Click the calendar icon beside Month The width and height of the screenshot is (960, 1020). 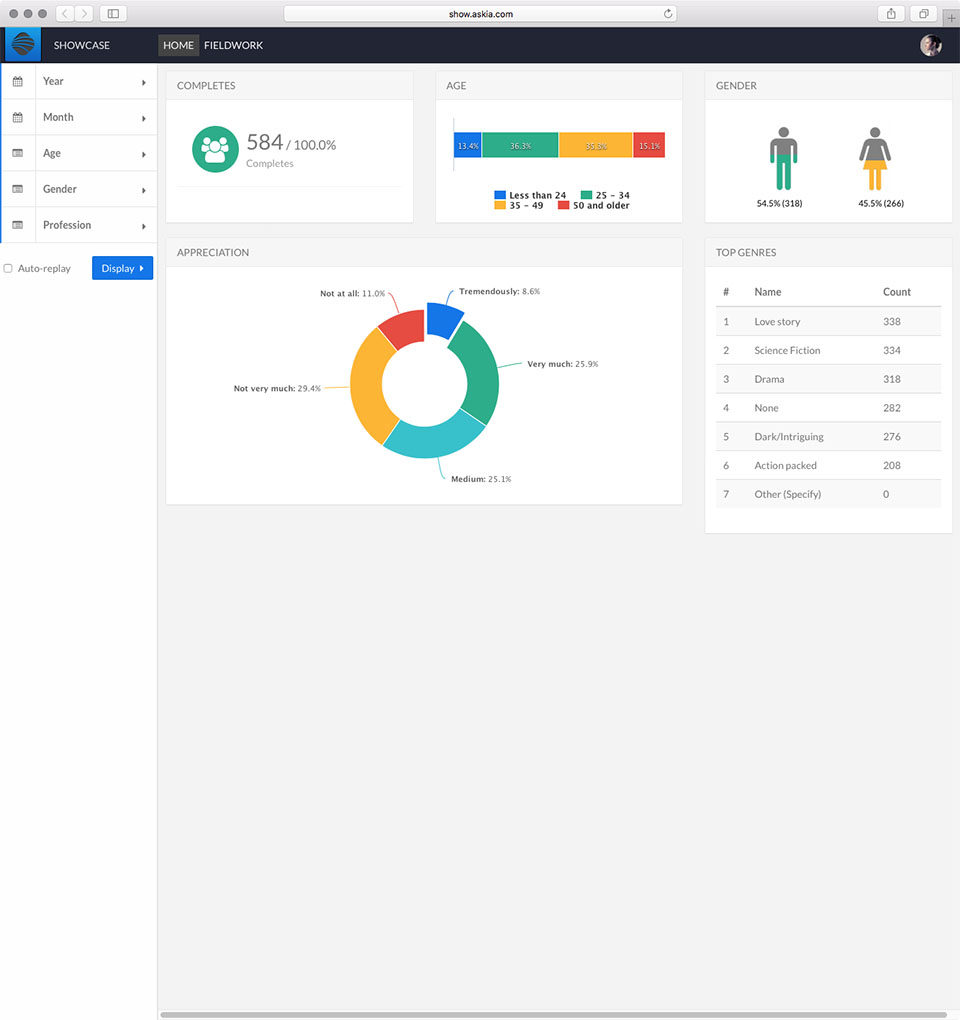coord(18,117)
